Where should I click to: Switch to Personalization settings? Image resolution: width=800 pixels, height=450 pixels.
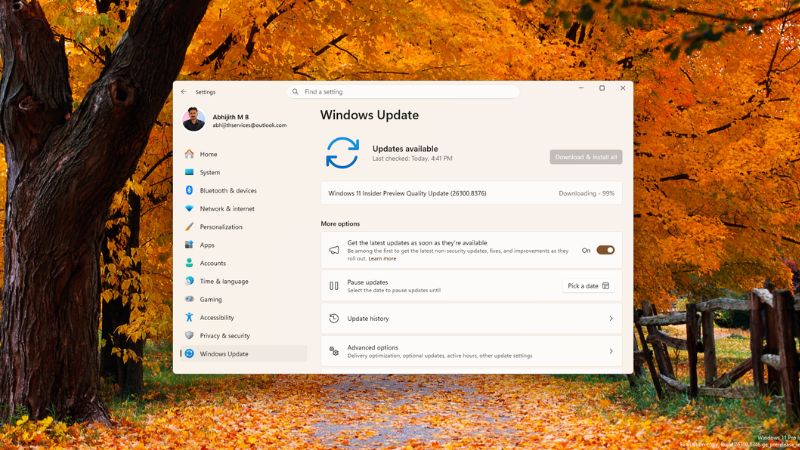click(244, 227)
